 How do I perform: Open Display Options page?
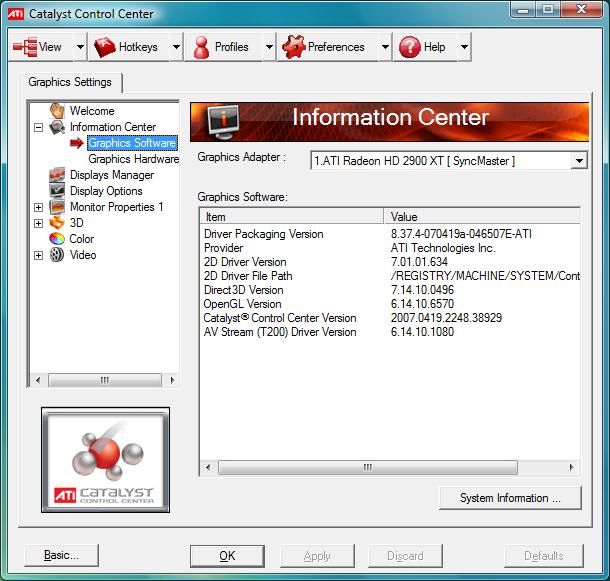pos(106,191)
